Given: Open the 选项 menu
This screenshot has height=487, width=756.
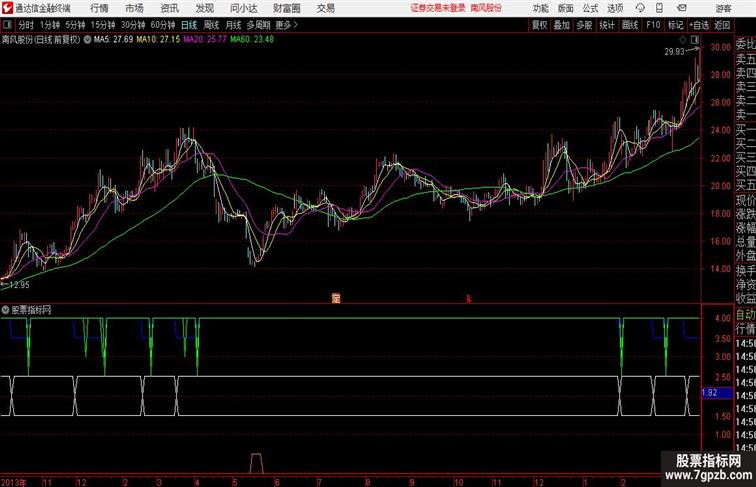Looking at the screenshot, I should 615,8.
